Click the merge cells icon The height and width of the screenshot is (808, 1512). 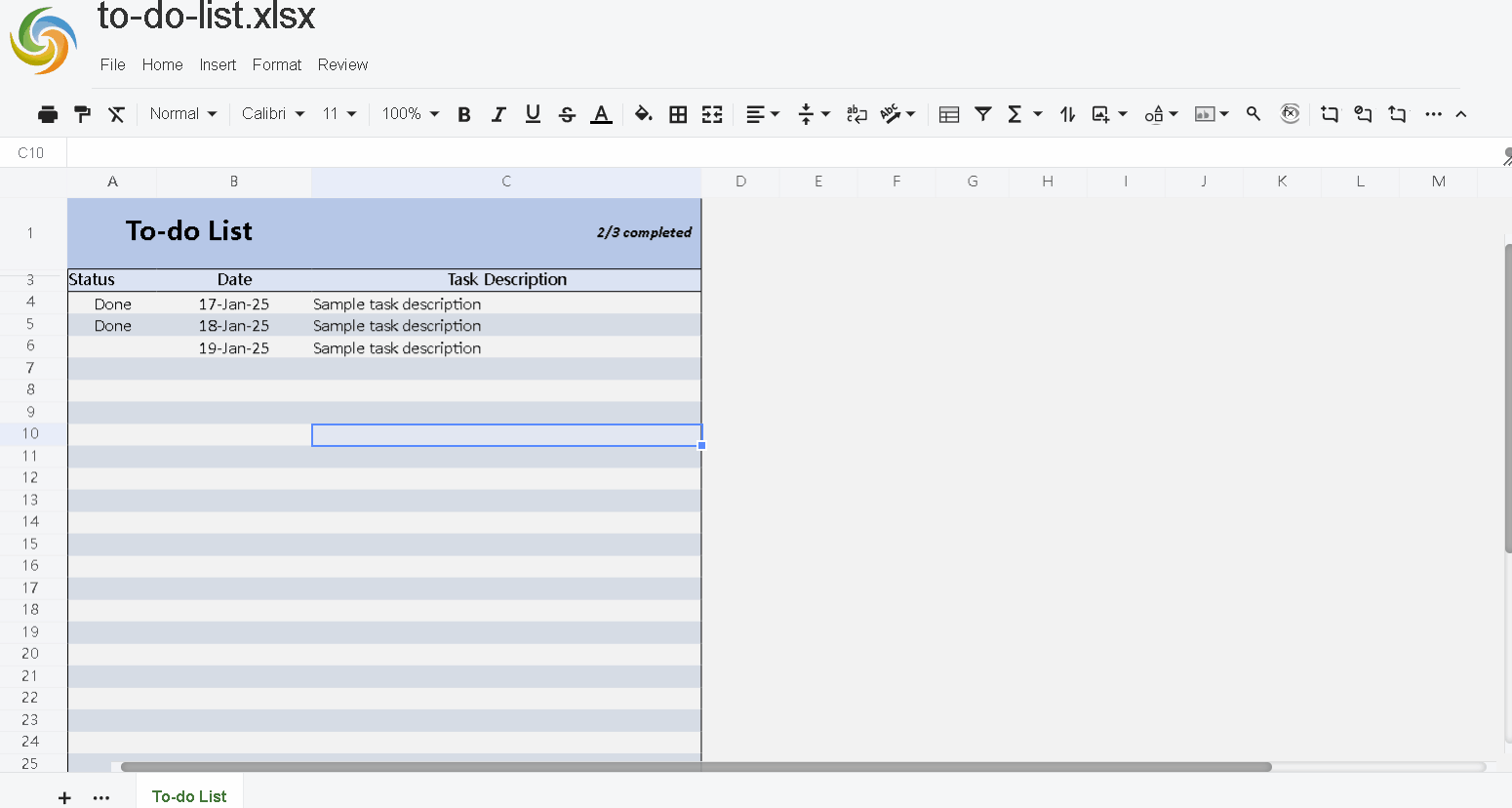(712, 114)
